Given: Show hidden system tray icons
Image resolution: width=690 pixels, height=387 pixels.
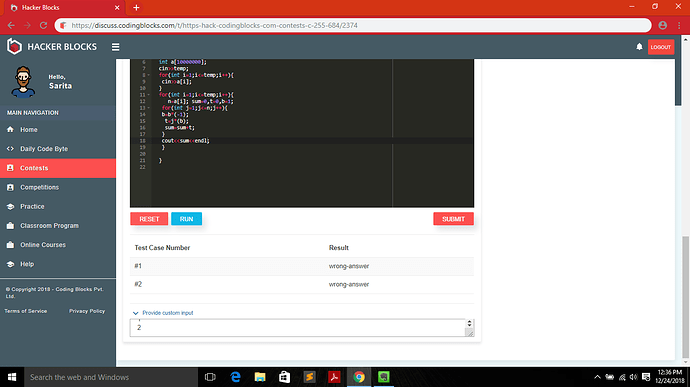Looking at the screenshot, I should pos(597,377).
